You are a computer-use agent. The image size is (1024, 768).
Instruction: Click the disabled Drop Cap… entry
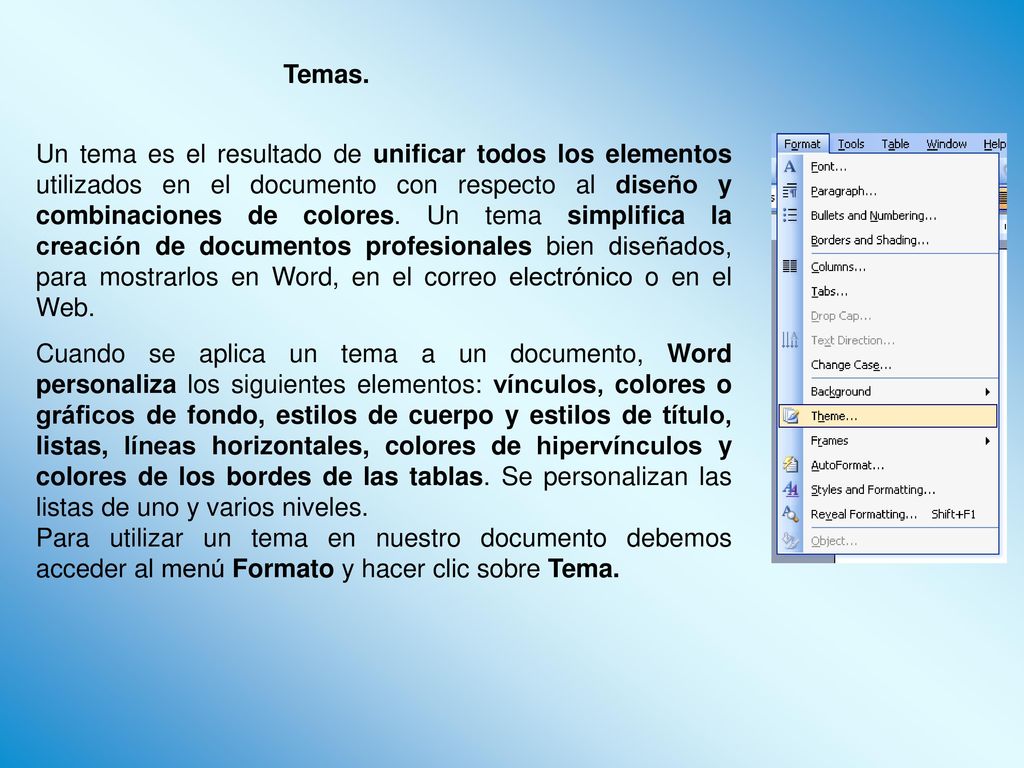coord(888,316)
